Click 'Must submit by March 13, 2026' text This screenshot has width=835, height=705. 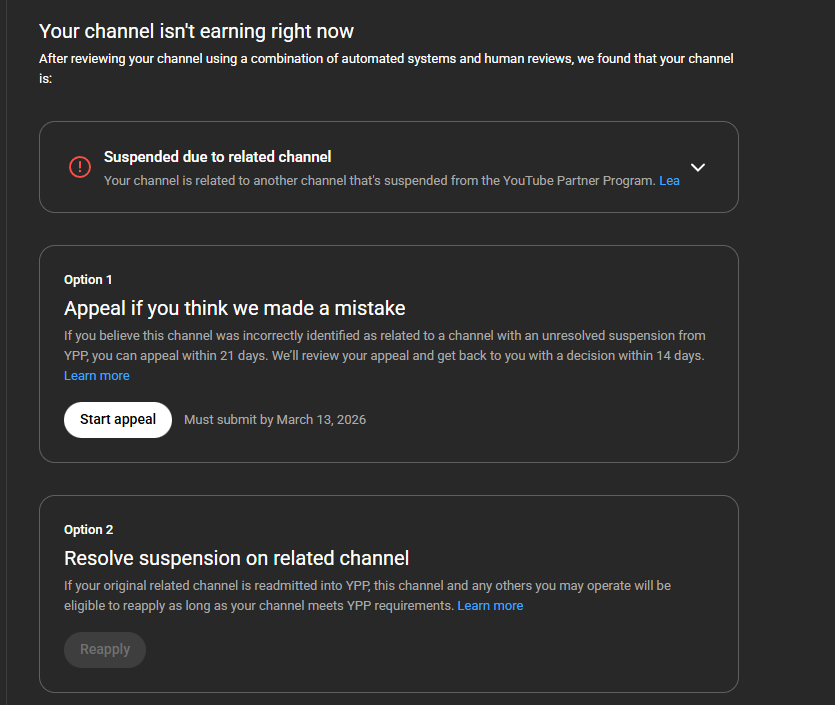pyautogui.click(x=275, y=420)
